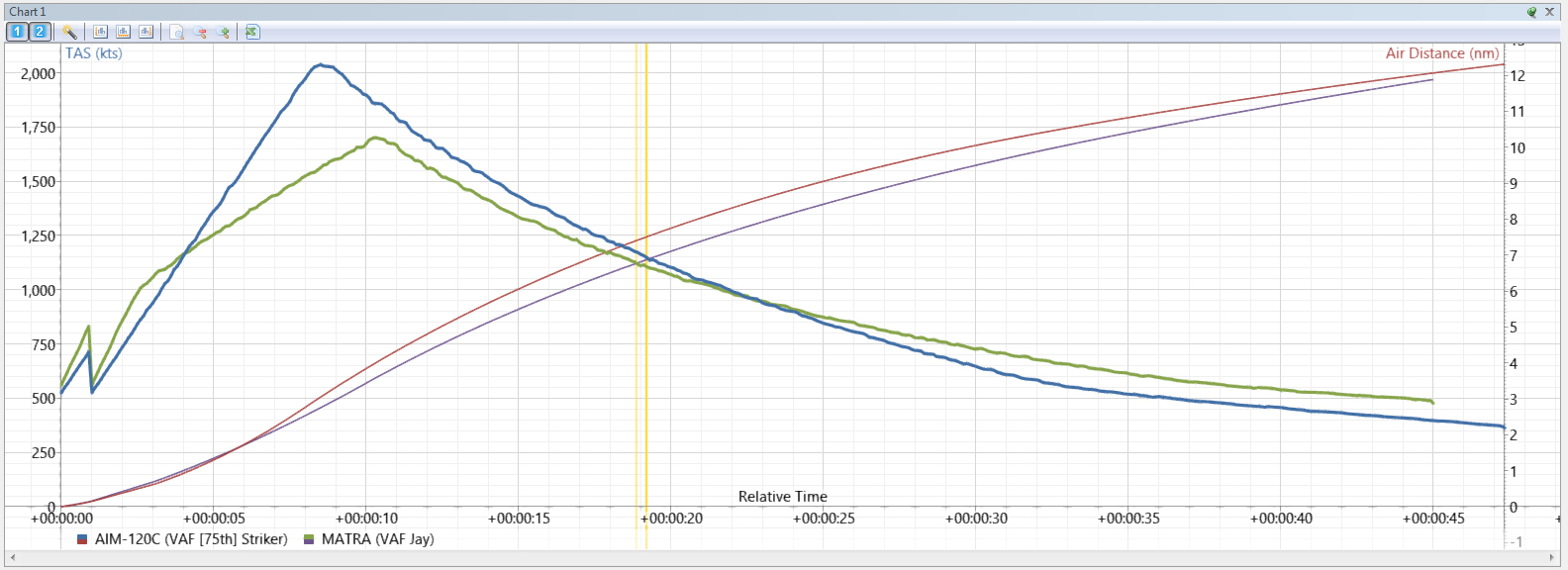Click the +00:00:10 time axis label
The height and width of the screenshot is (570, 1568).
367,519
